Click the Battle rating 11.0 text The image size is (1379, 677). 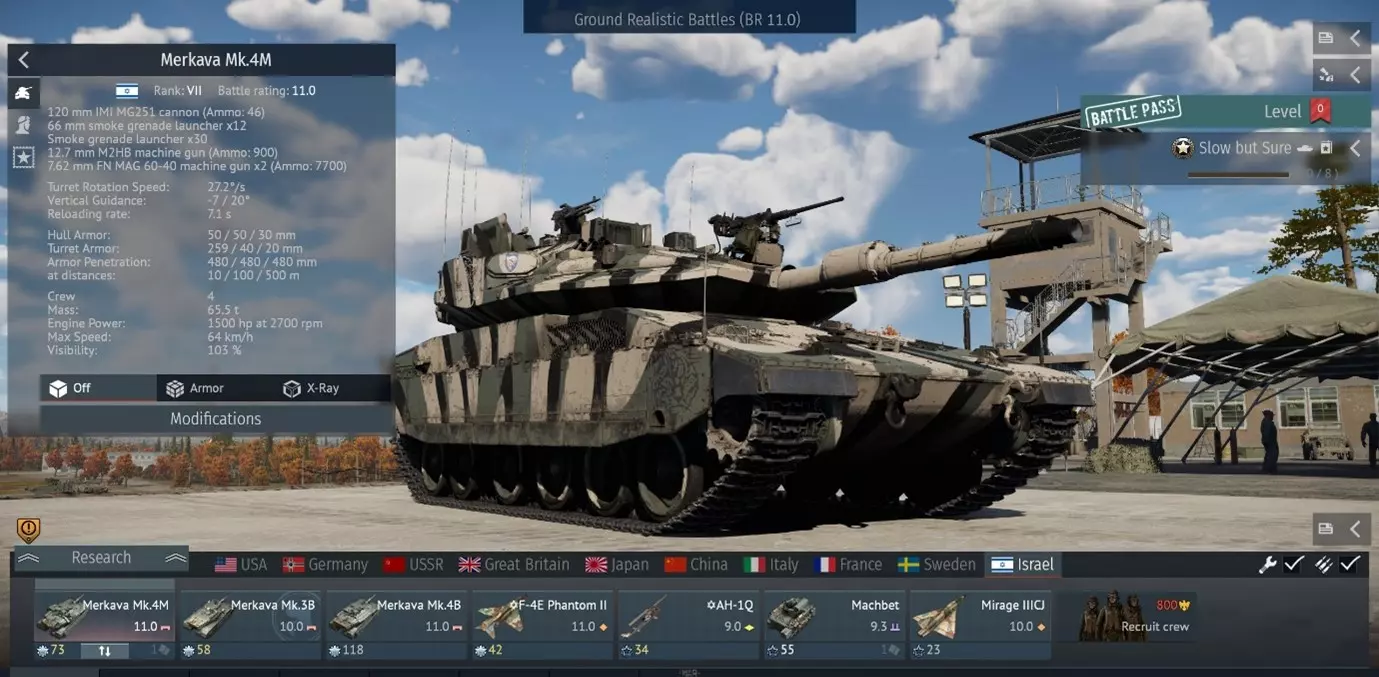tap(266, 90)
